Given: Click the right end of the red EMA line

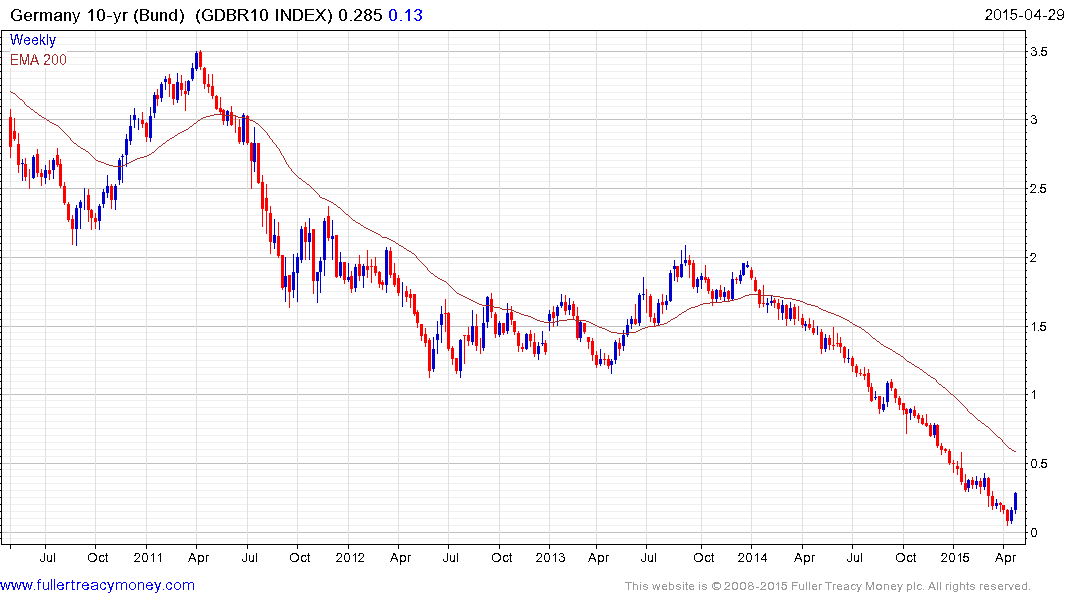Looking at the screenshot, I should click(1016, 452).
